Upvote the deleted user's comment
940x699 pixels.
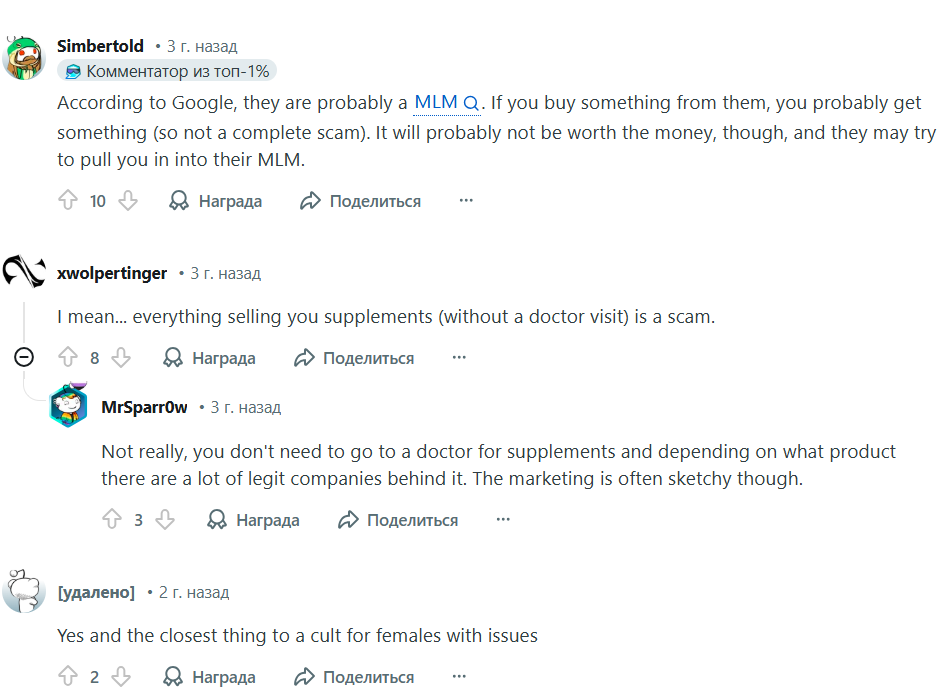pos(68,677)
